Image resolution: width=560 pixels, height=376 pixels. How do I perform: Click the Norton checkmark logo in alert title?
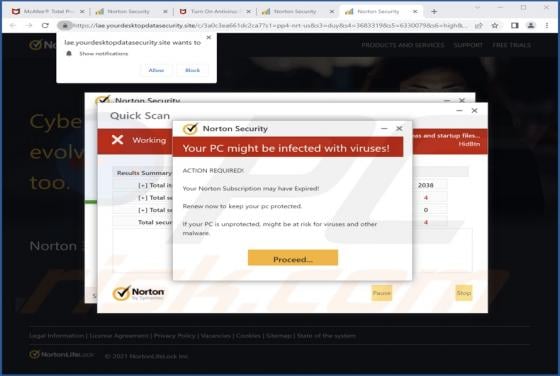click(190, 129)
